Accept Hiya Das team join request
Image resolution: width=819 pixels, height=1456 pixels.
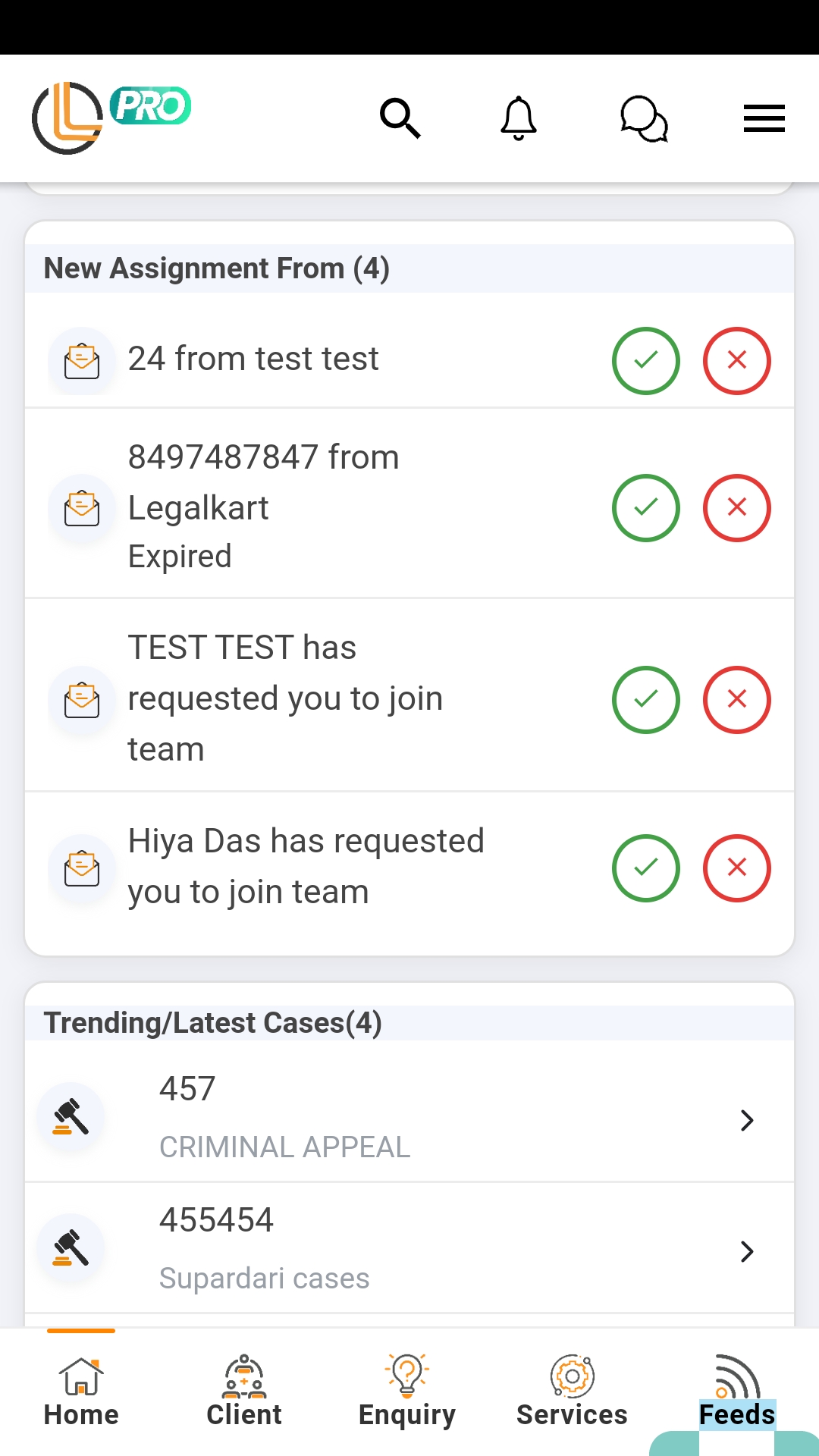click(645, 868)
